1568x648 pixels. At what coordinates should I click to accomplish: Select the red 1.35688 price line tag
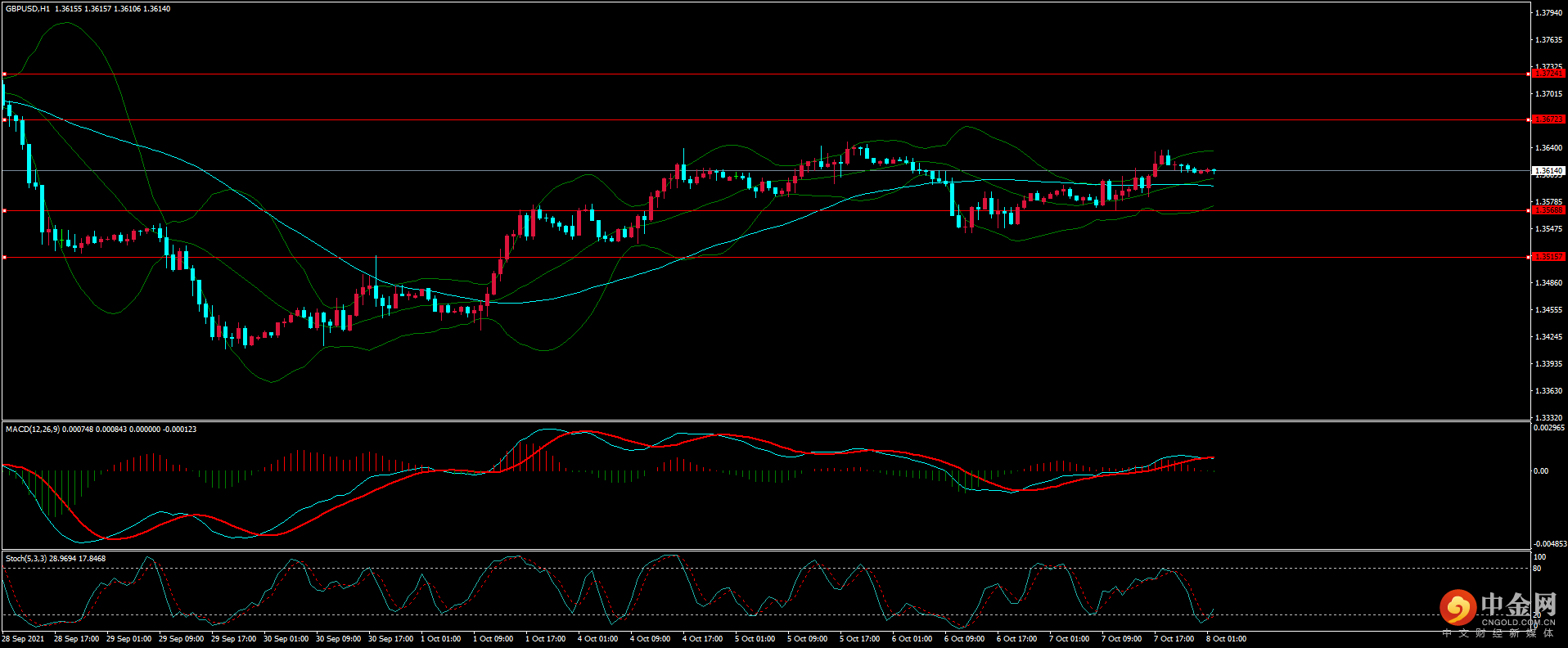coord(1548,210)
